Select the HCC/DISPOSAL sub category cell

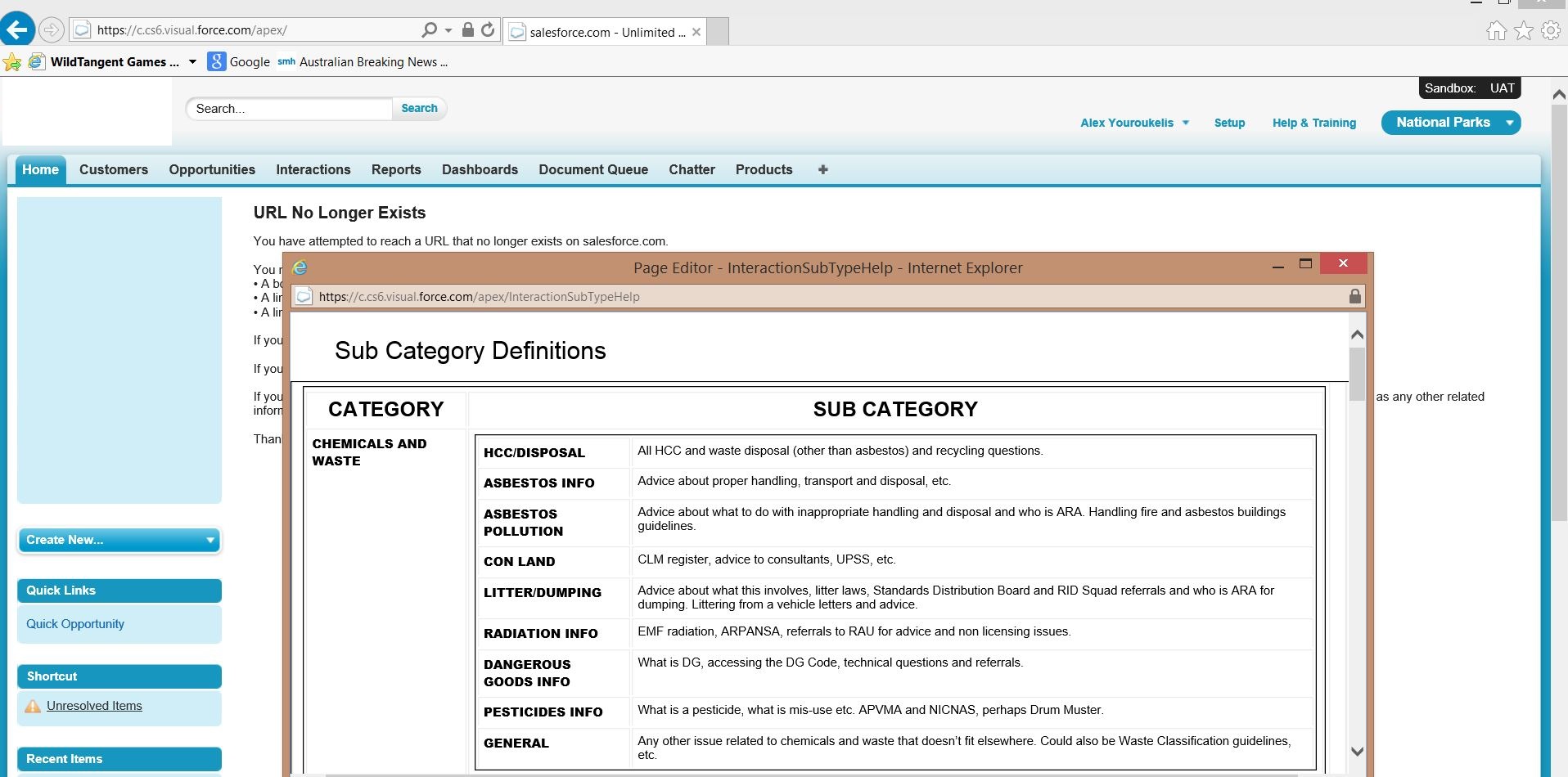[x=553, y=452]
